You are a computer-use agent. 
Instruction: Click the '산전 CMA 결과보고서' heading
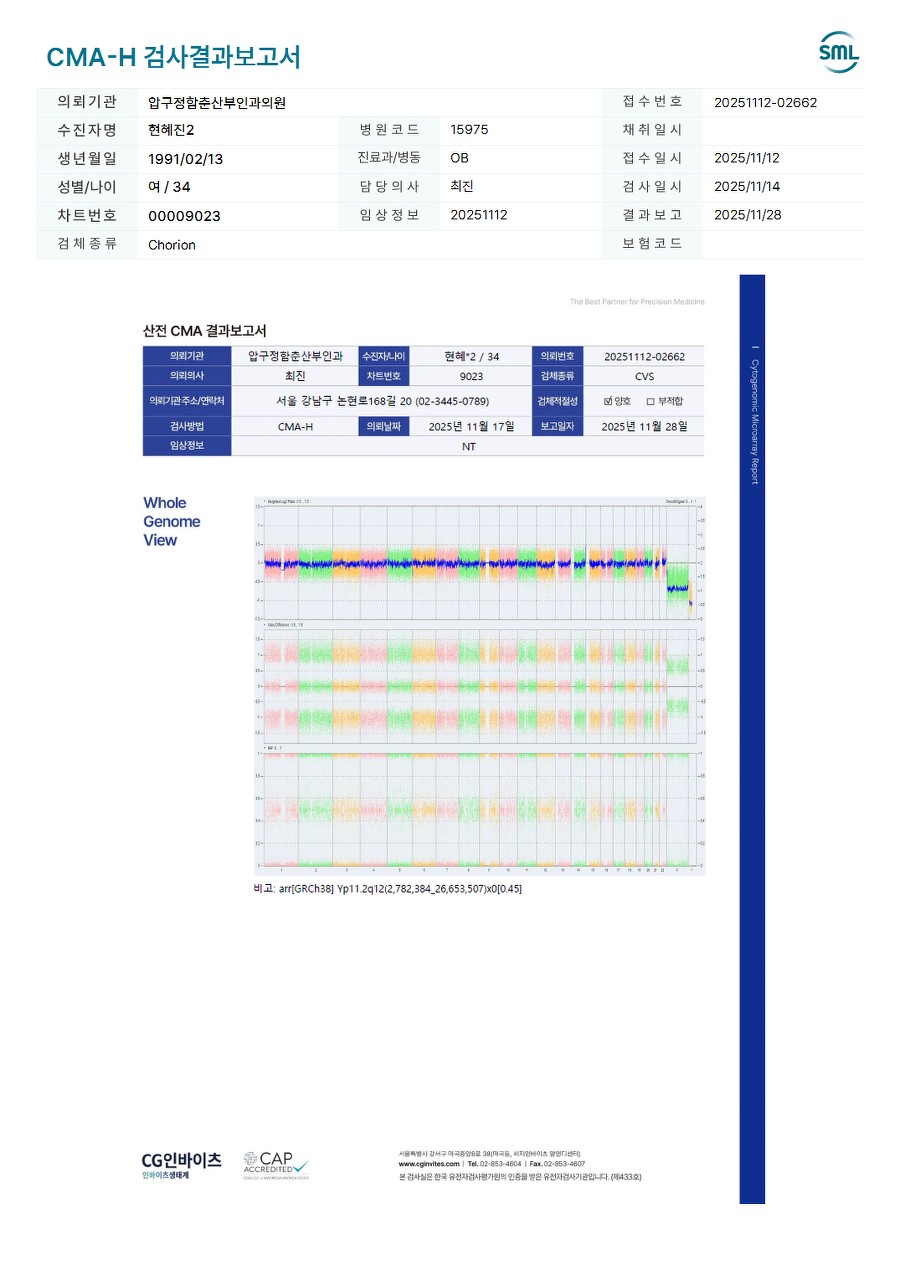point(205,330)
